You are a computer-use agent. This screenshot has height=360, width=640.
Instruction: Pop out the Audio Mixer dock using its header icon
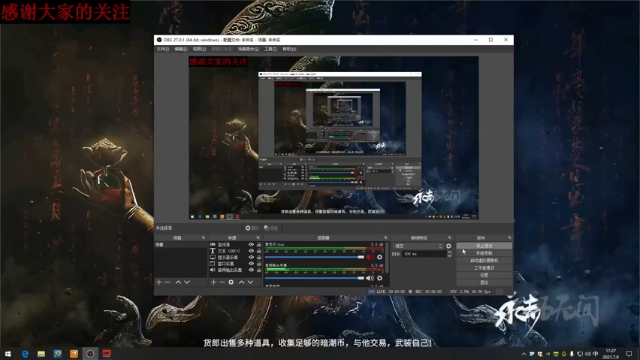(385, 238)
